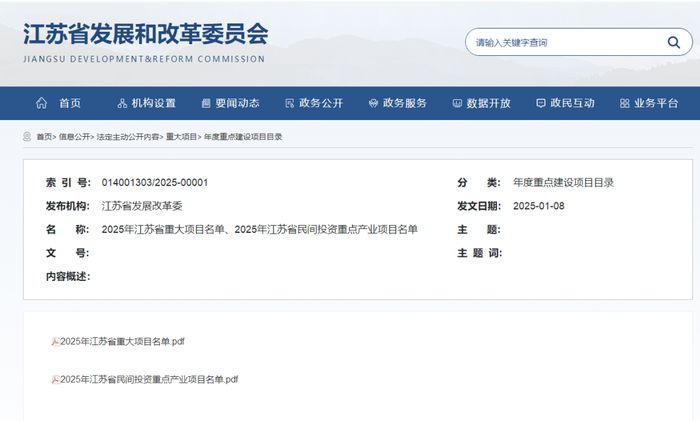Image resolution: width=700 pixels, height=421 pixels.
Task: Open the 业务平台 menu item
Action: click(x=656, y=103)
